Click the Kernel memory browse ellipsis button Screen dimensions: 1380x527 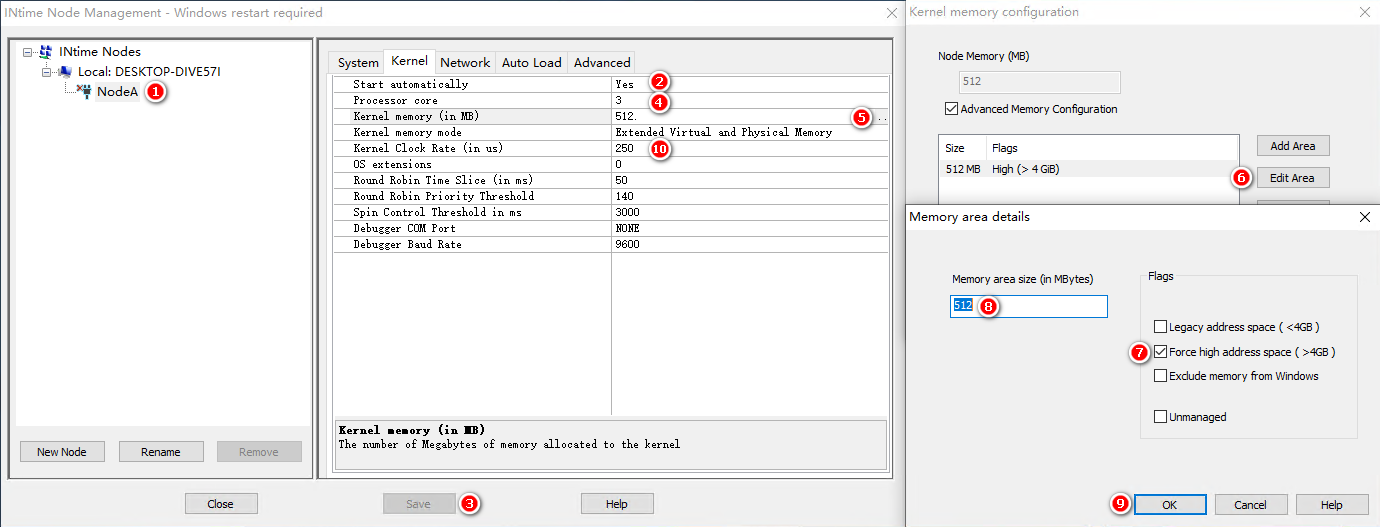880,117
